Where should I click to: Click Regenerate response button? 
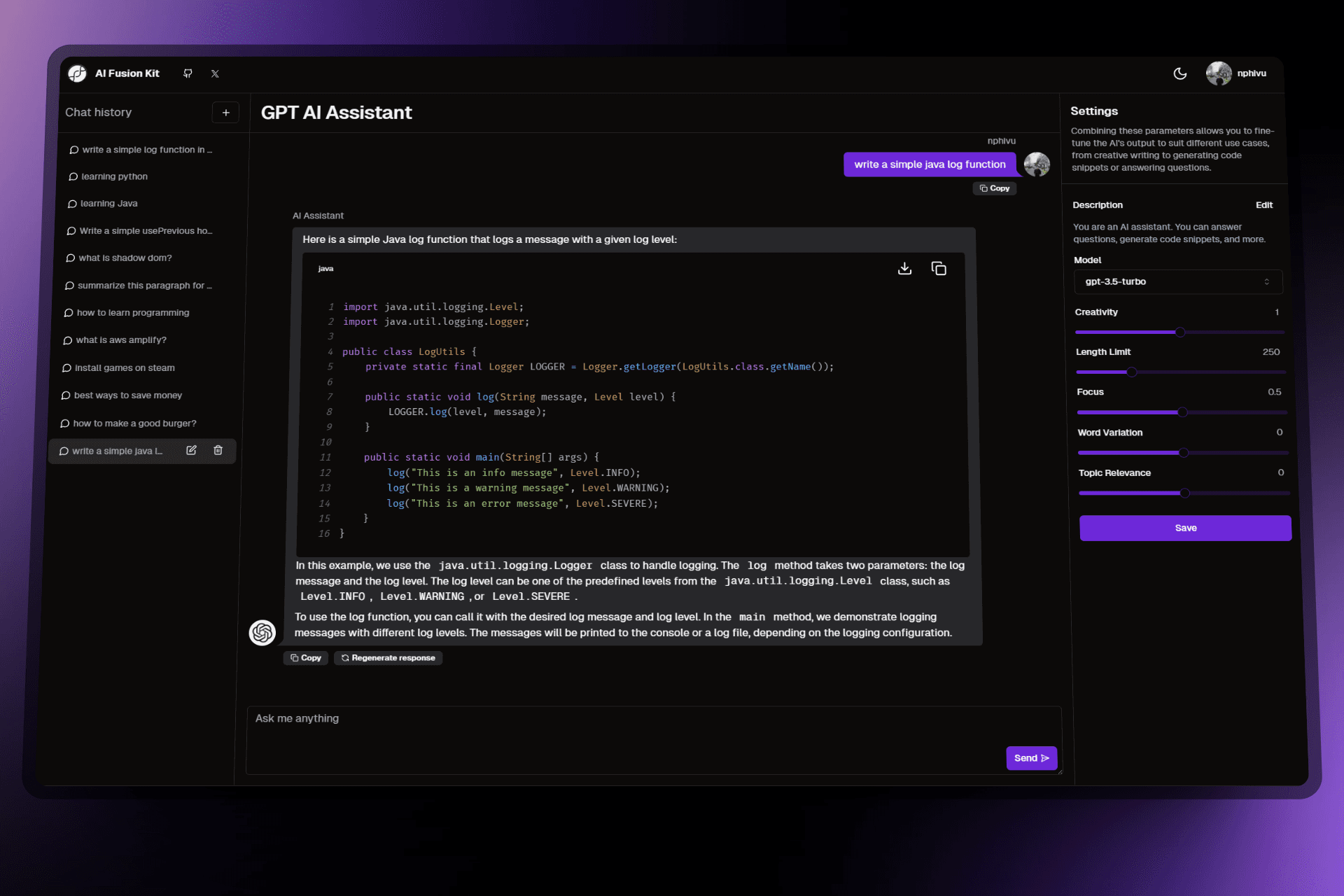click(388, 658)
